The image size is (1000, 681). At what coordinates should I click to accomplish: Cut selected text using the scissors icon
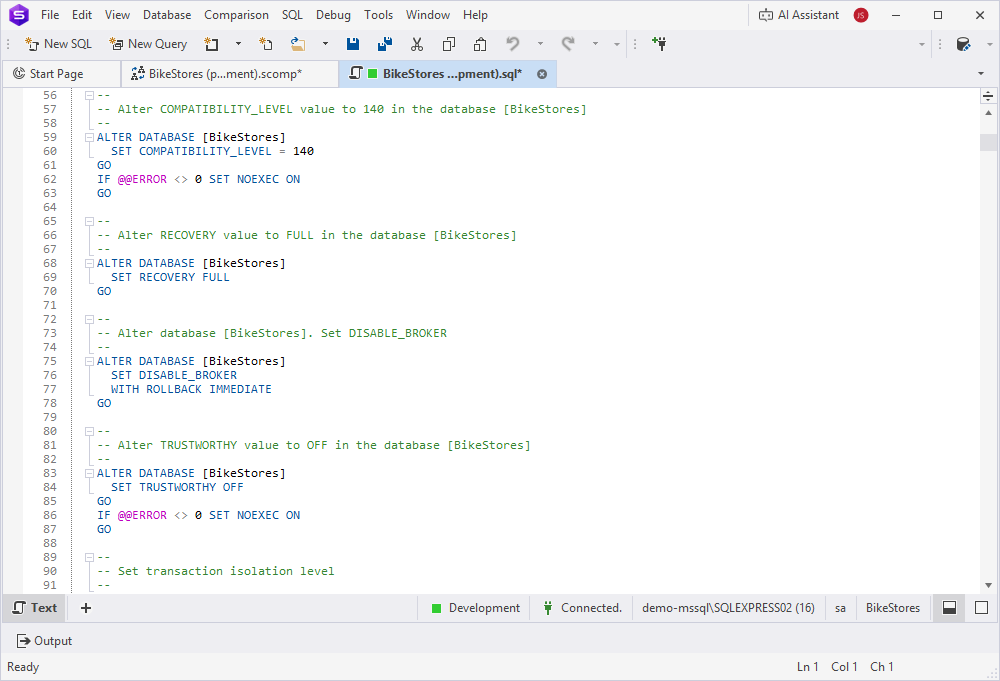[416, 44]
